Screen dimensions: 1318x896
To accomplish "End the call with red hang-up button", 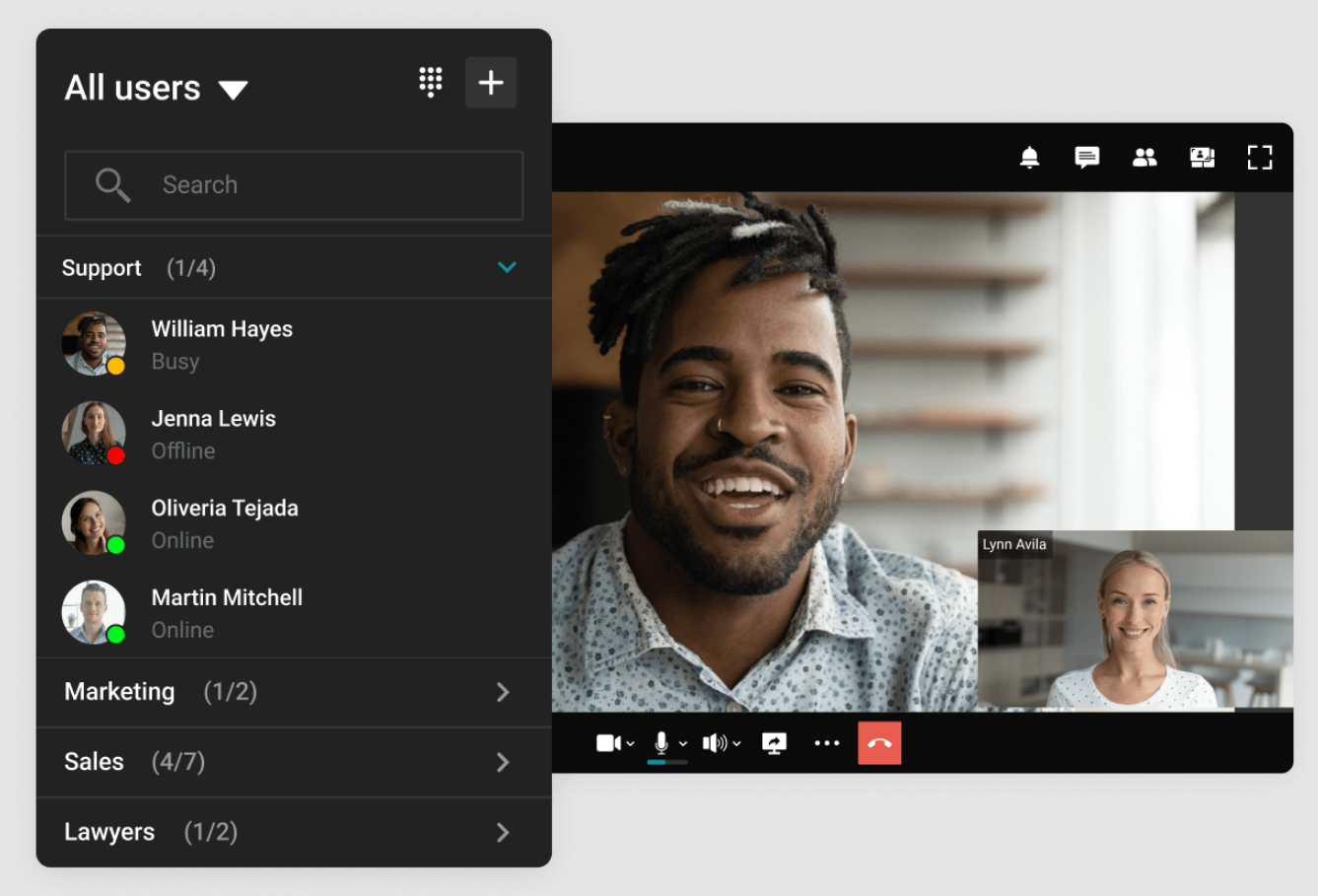I will (879, 743).
